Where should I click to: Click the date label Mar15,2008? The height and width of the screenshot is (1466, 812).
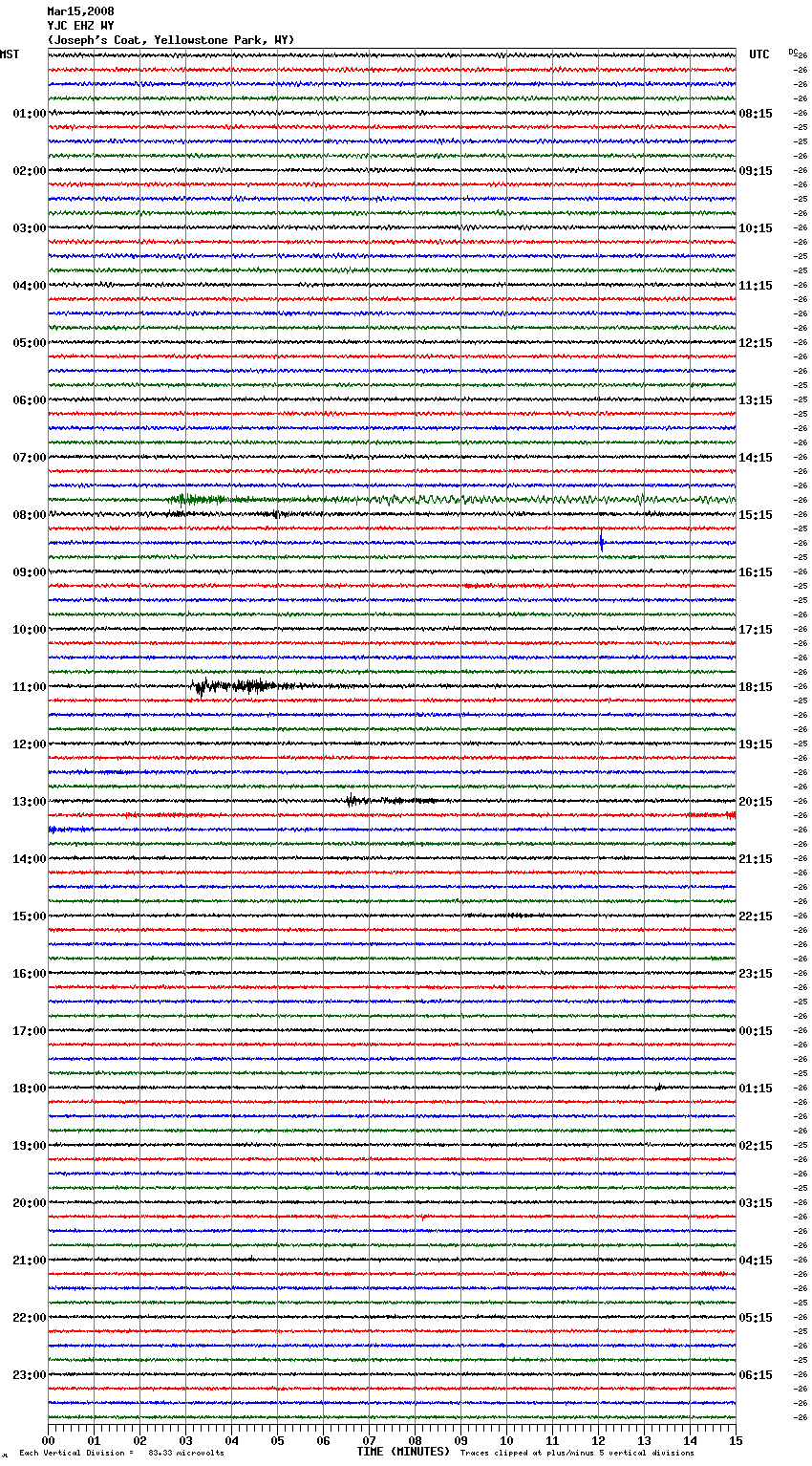click(x=81, y=11)
